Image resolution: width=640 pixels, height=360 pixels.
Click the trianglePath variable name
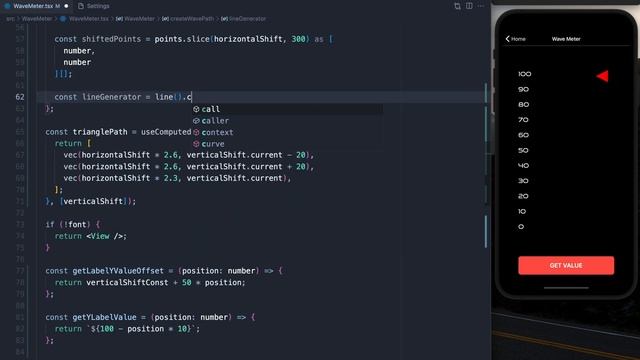[100, 132]
